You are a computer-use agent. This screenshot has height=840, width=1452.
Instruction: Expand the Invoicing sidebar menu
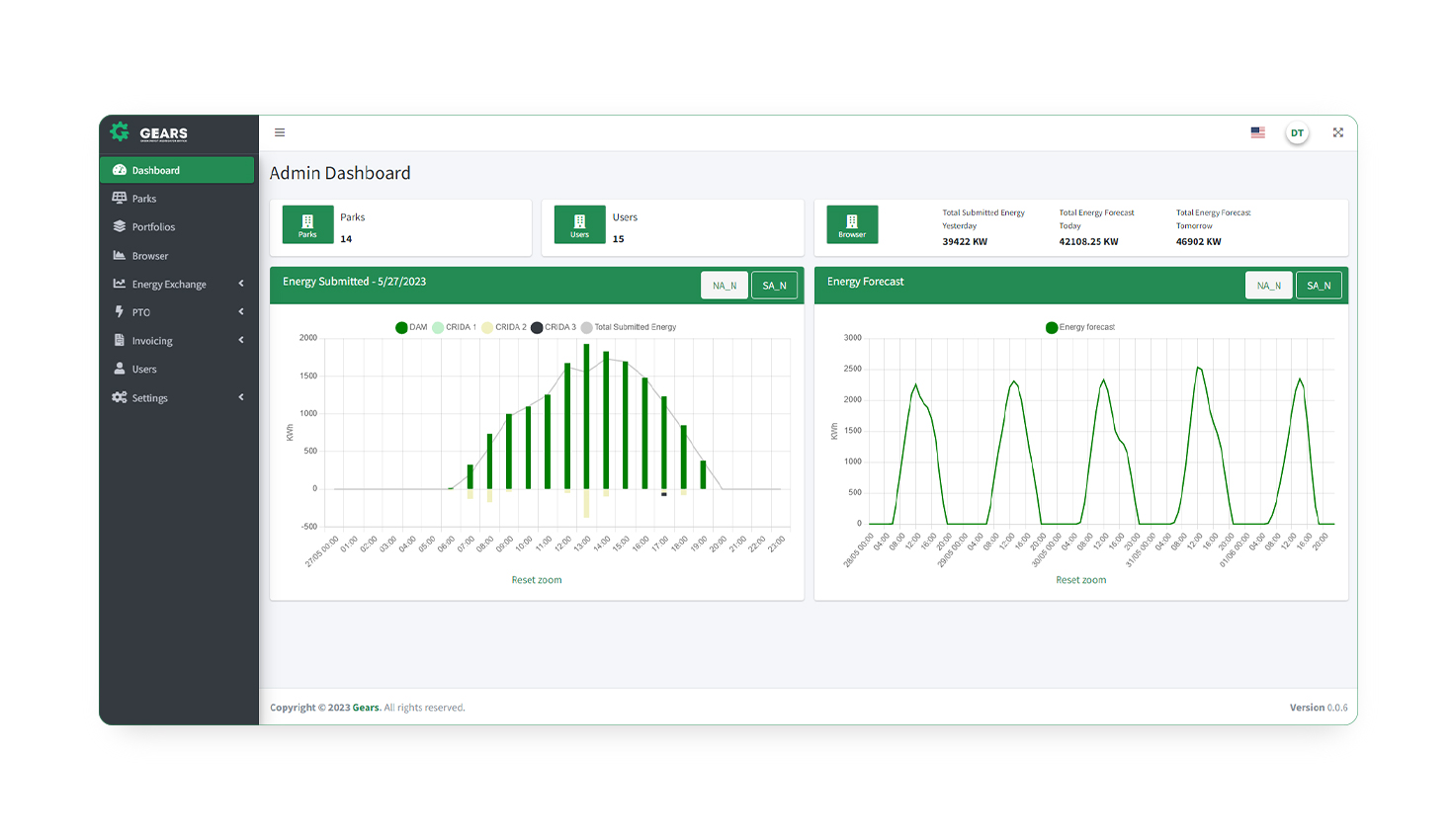[x=178, y=341]
